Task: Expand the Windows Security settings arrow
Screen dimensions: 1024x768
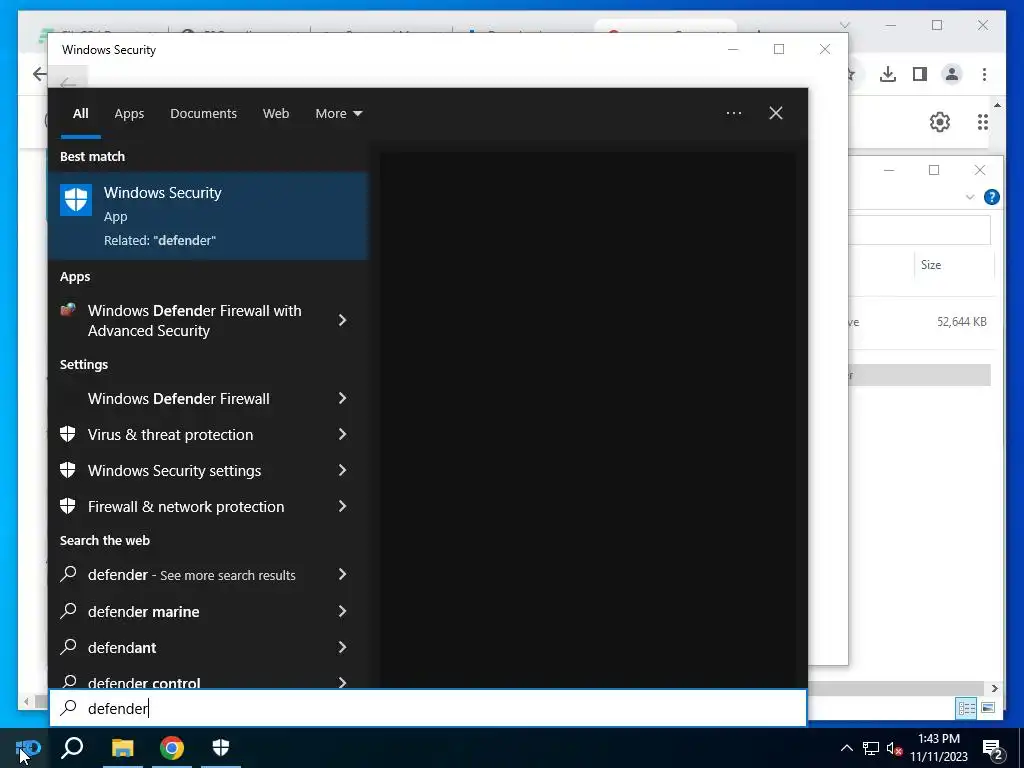Action: coord(342,470)
